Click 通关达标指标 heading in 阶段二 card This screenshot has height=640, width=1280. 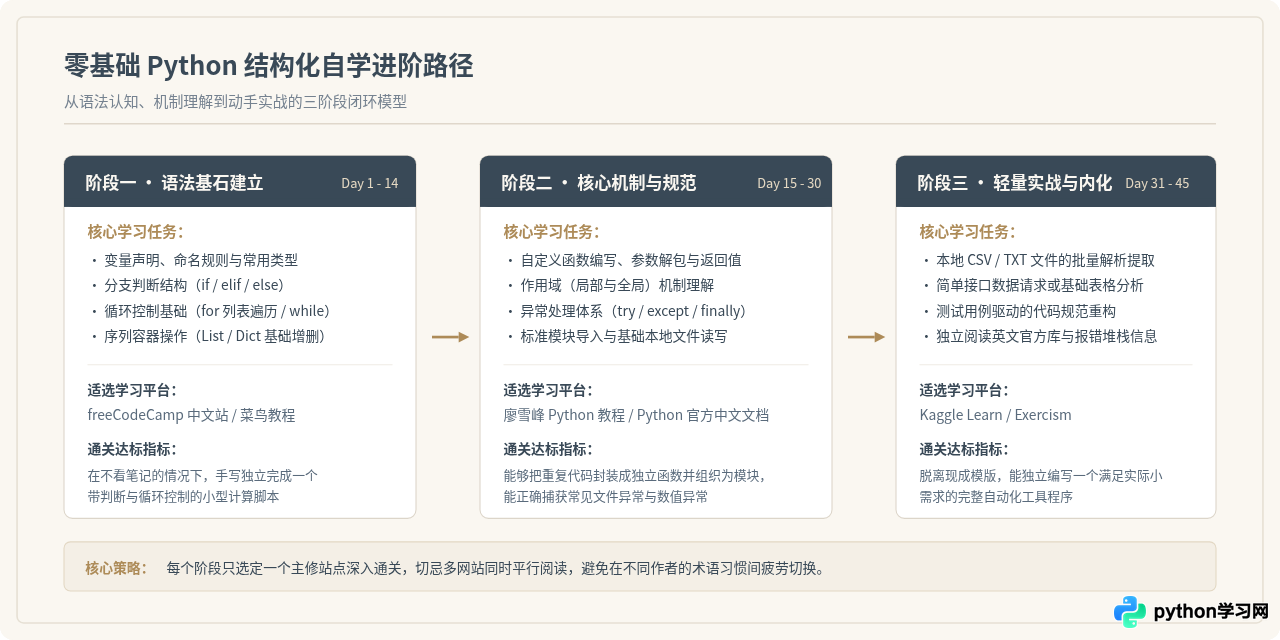pyautogui.click(x=548, y=449)
